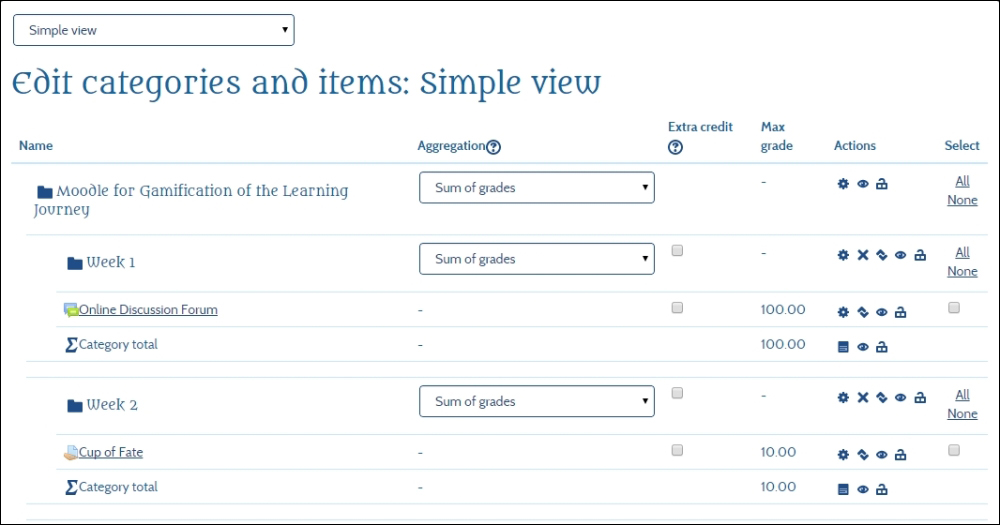Open the Simple view dropdown at top
Viewport: 1000px width, 525px height.
[x=154, y=30]
